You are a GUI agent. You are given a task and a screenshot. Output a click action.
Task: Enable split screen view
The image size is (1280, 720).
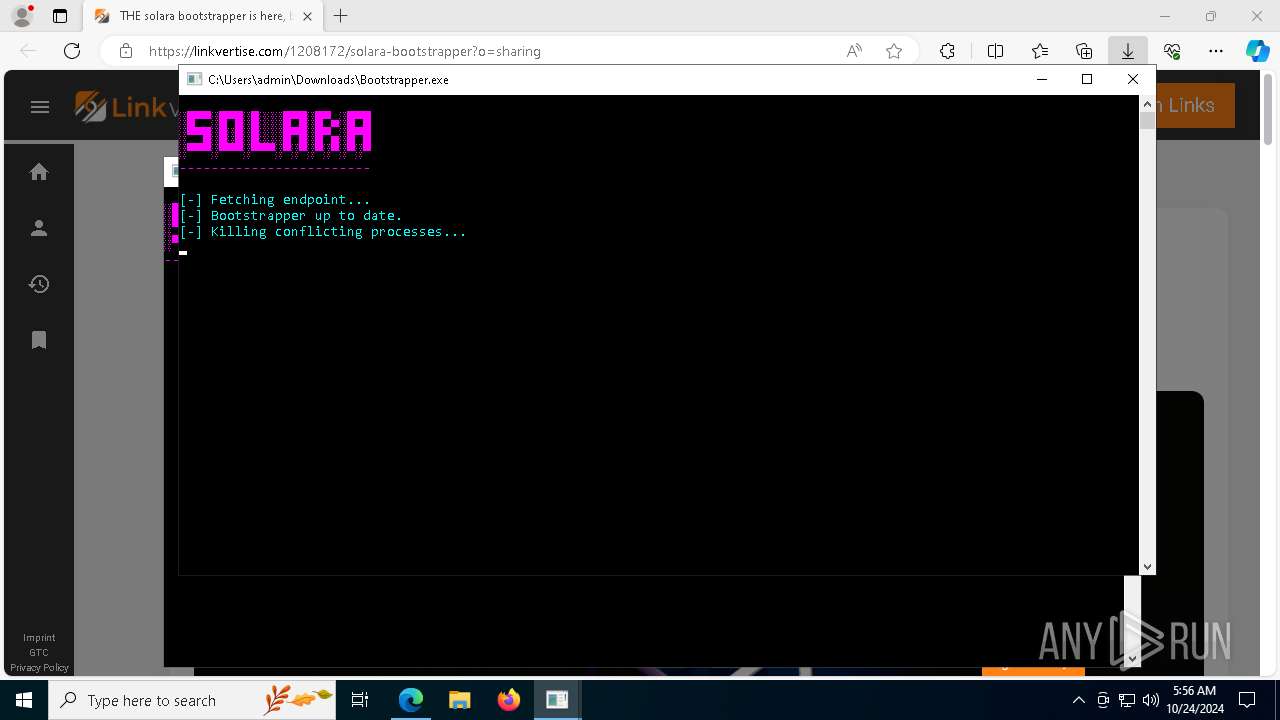point(995,51)
